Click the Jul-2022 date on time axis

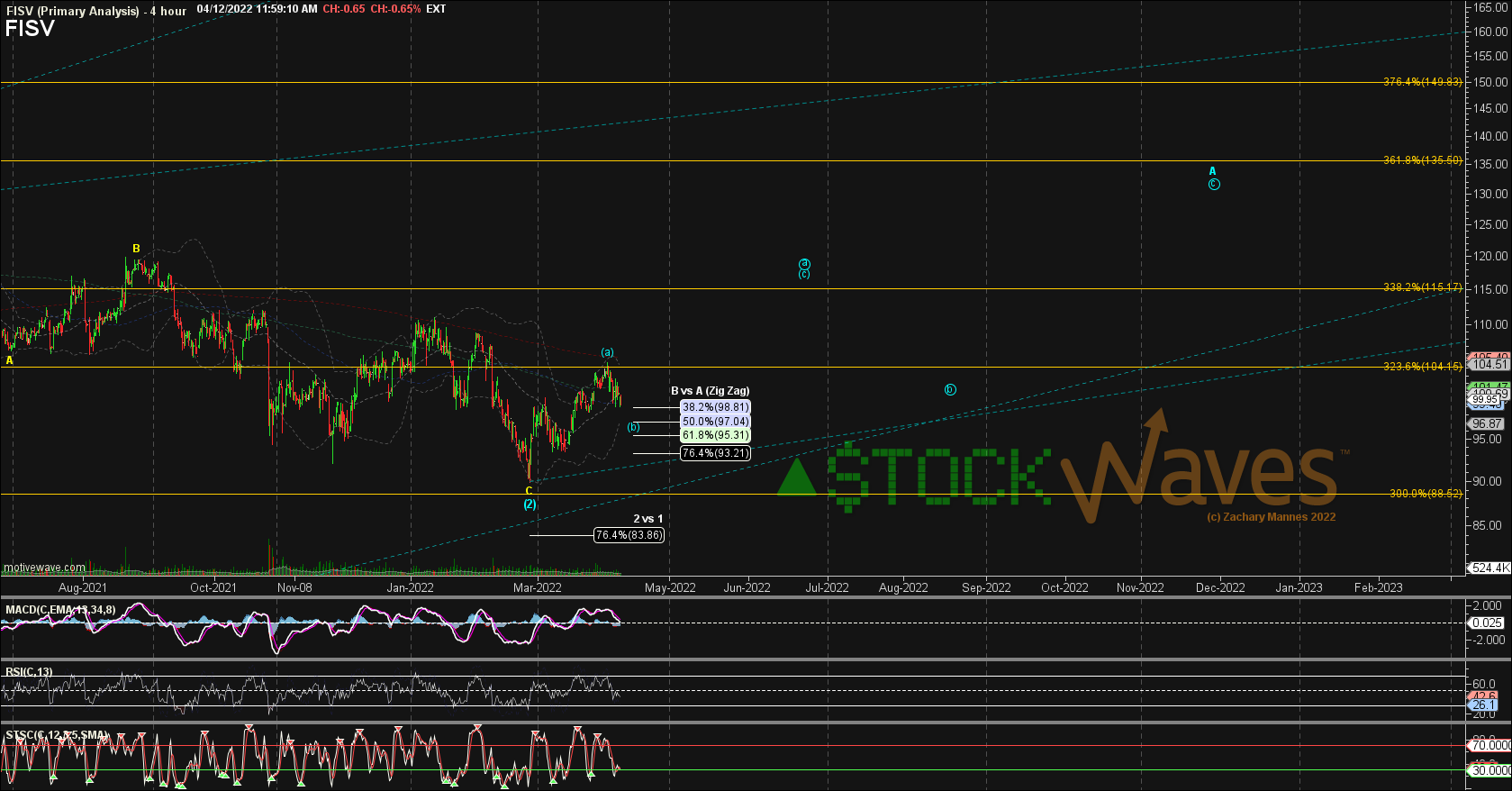827,587
